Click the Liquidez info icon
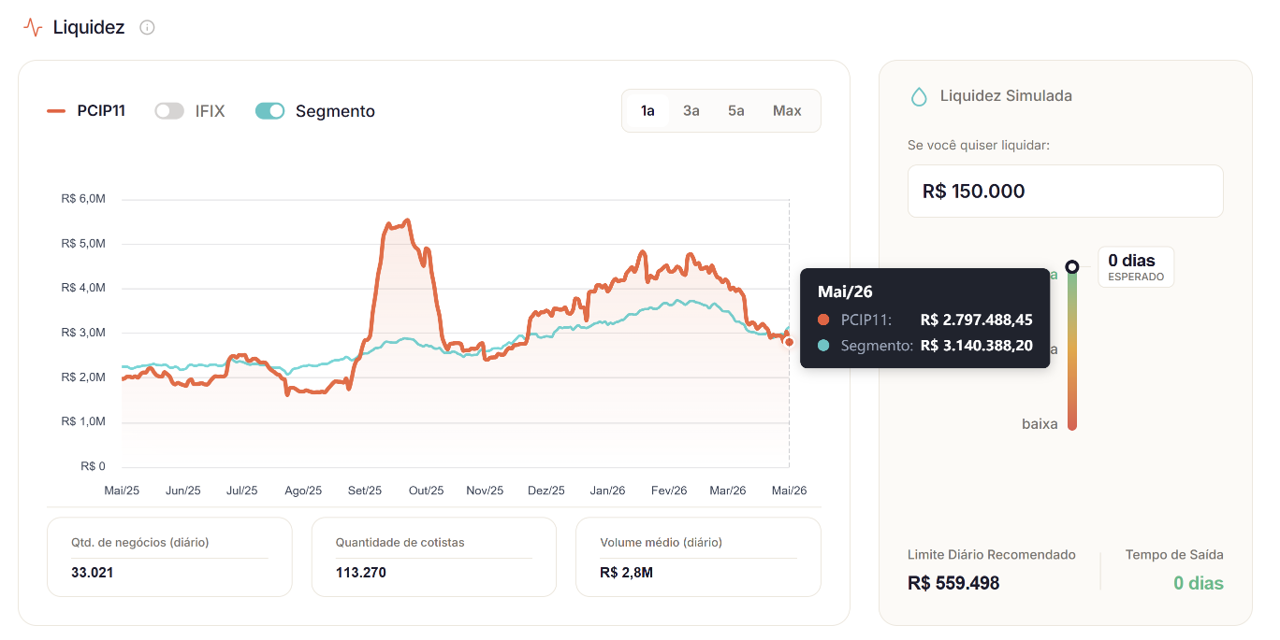 (147, 27)
